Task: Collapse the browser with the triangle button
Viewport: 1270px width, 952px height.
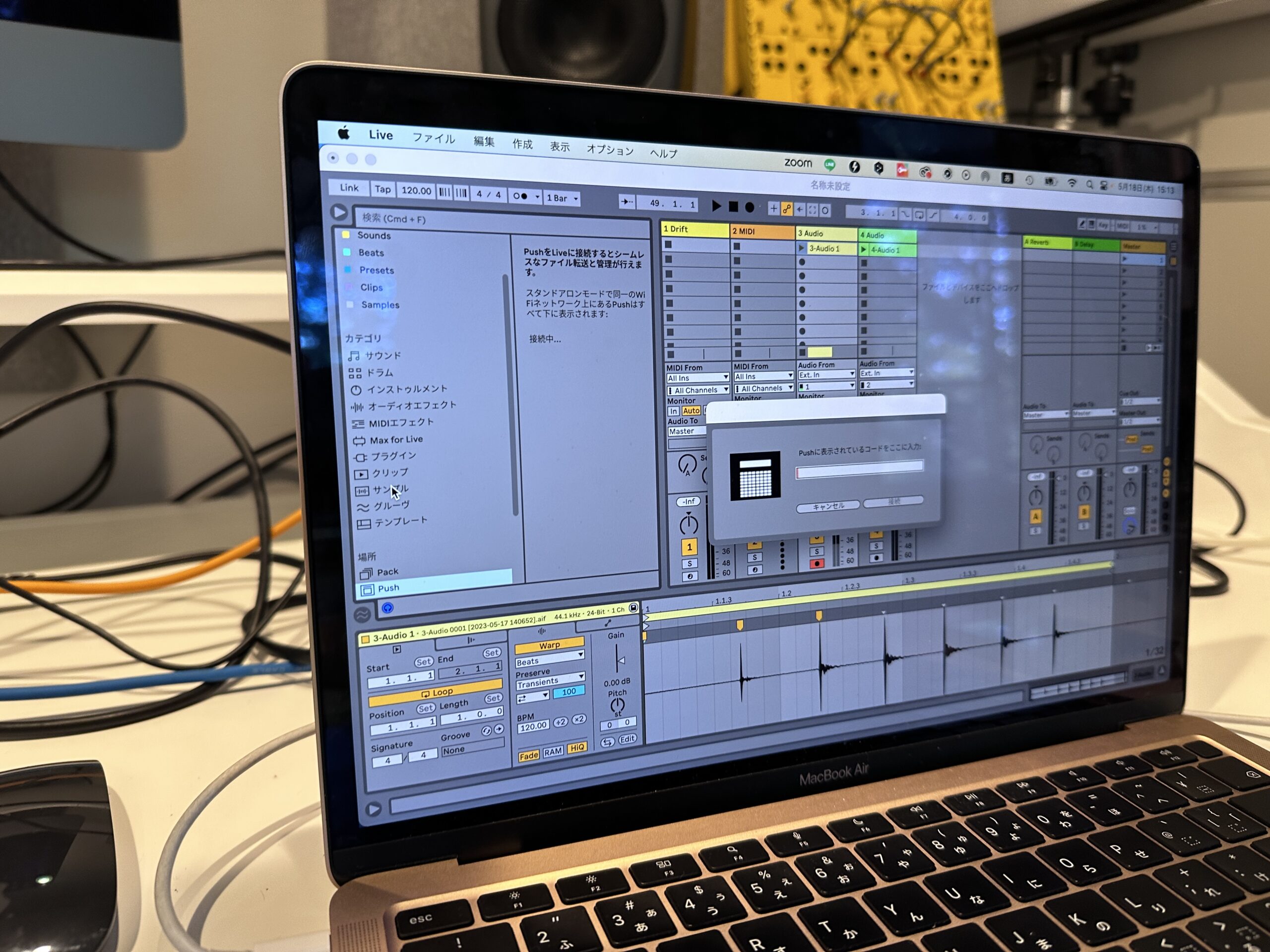Action: tap(339, 212)
